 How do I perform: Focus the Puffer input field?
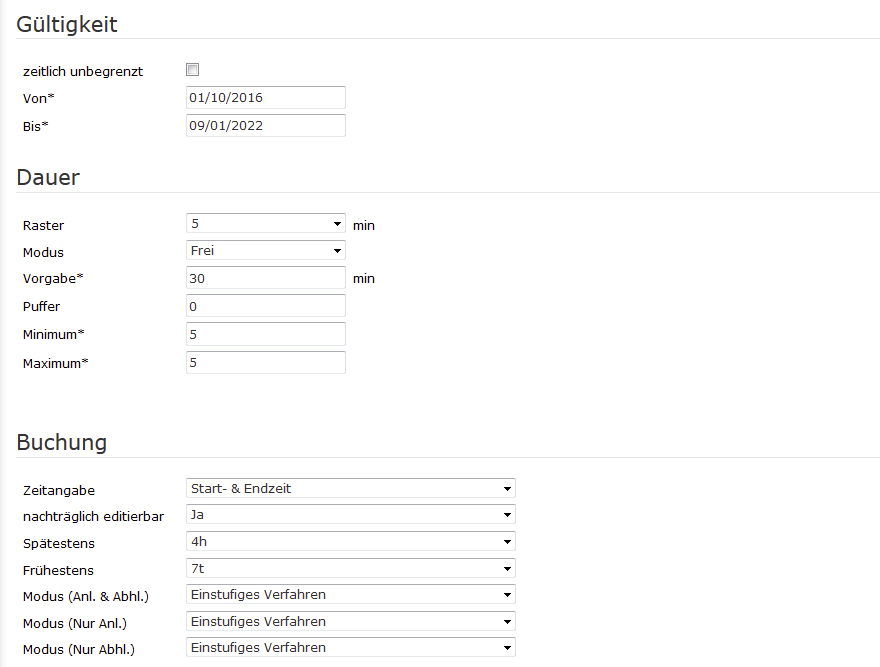coord(266,306)
